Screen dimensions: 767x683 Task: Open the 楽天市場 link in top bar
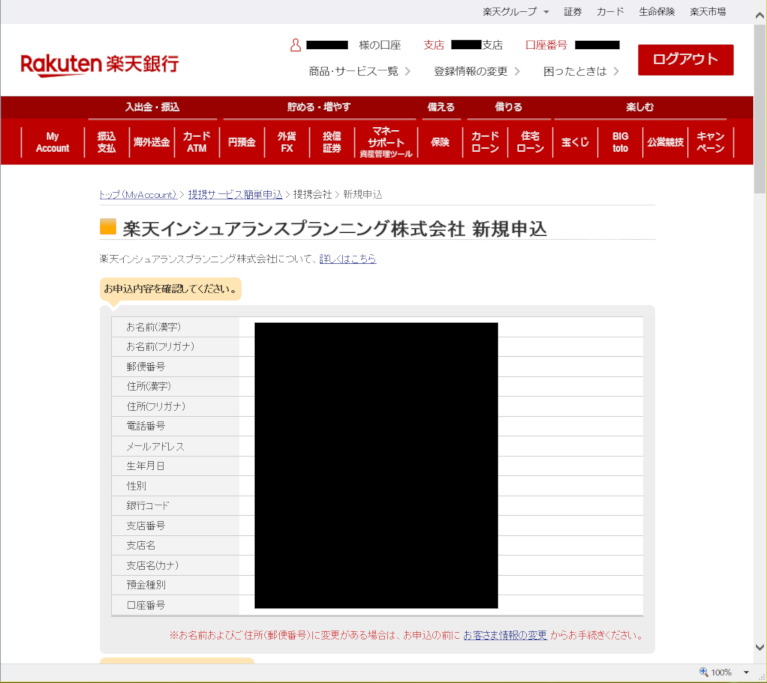tap(707, 12)
